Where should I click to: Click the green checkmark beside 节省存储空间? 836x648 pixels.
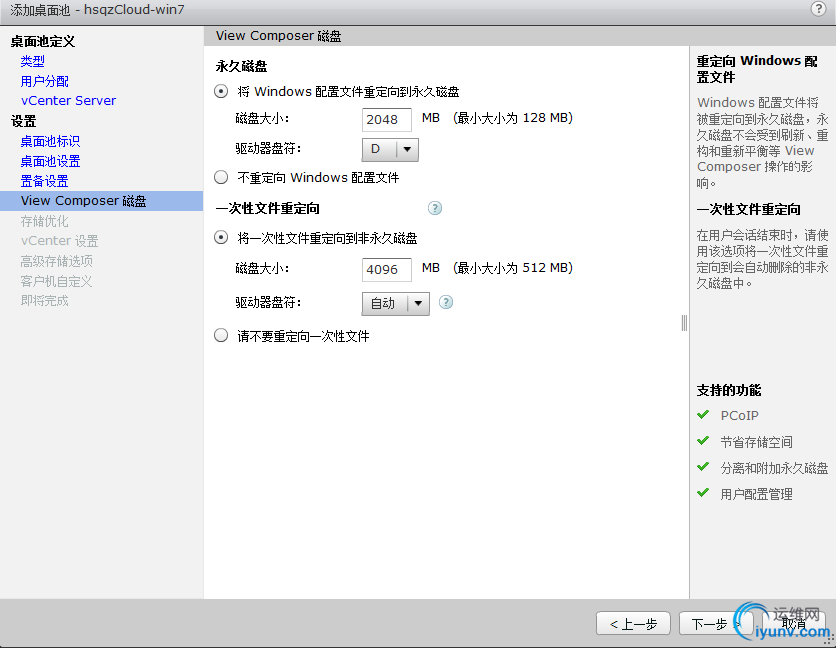[x=703, y=441]
